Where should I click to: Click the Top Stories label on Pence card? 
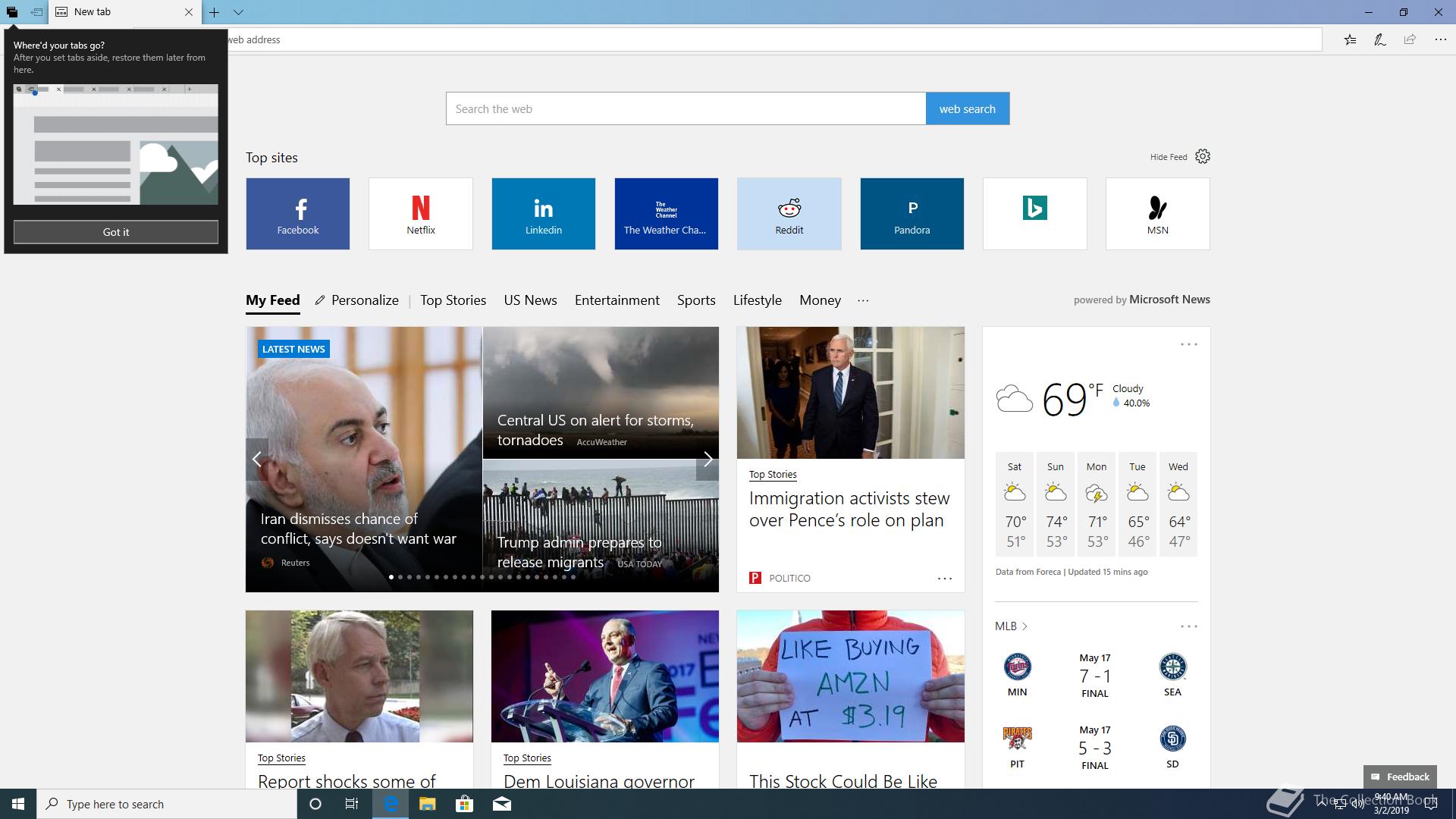point(773,475)
